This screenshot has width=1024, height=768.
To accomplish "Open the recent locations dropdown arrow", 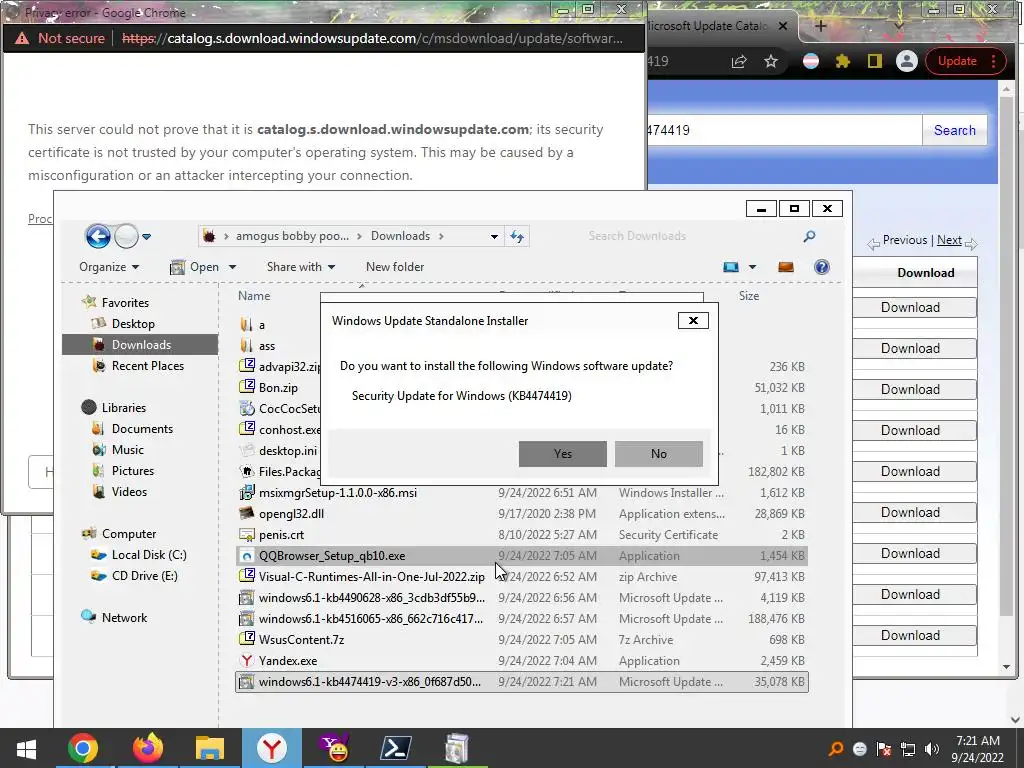I will pyautogui.click(x=147, y=237).
